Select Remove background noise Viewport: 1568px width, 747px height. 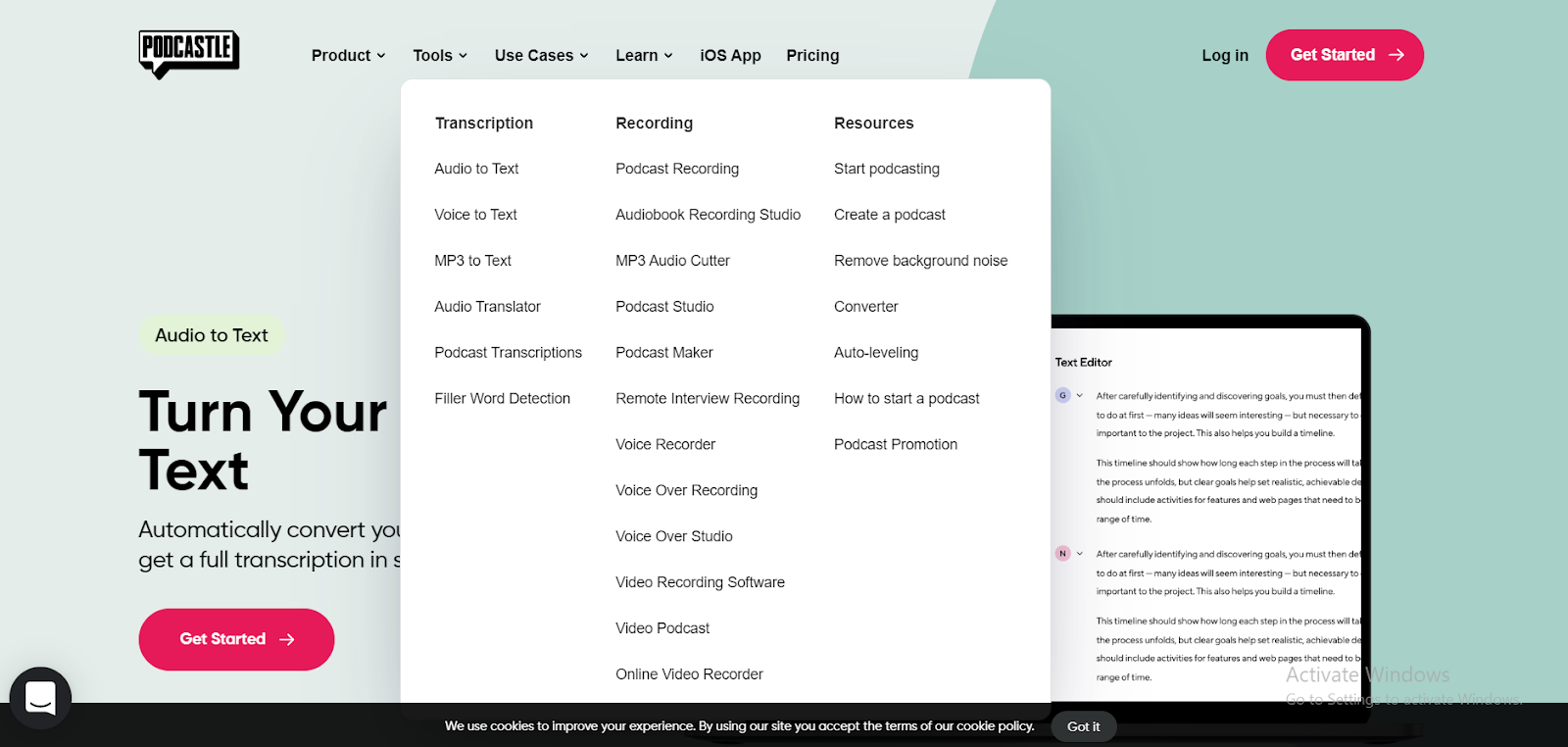coord(920,261)
